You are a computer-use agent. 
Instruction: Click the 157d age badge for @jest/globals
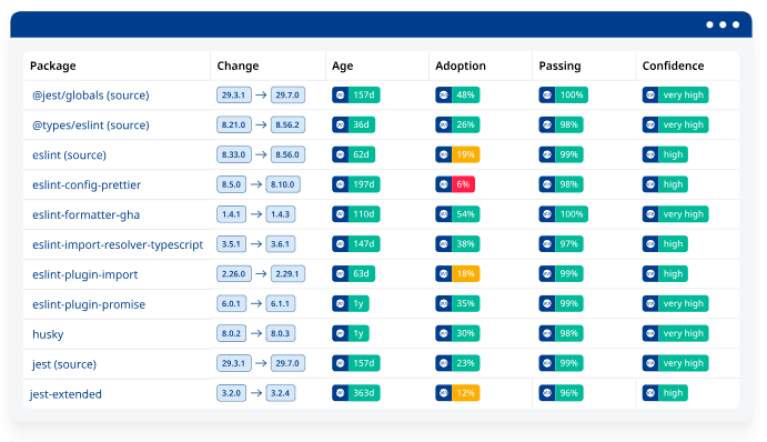(356, 95)
